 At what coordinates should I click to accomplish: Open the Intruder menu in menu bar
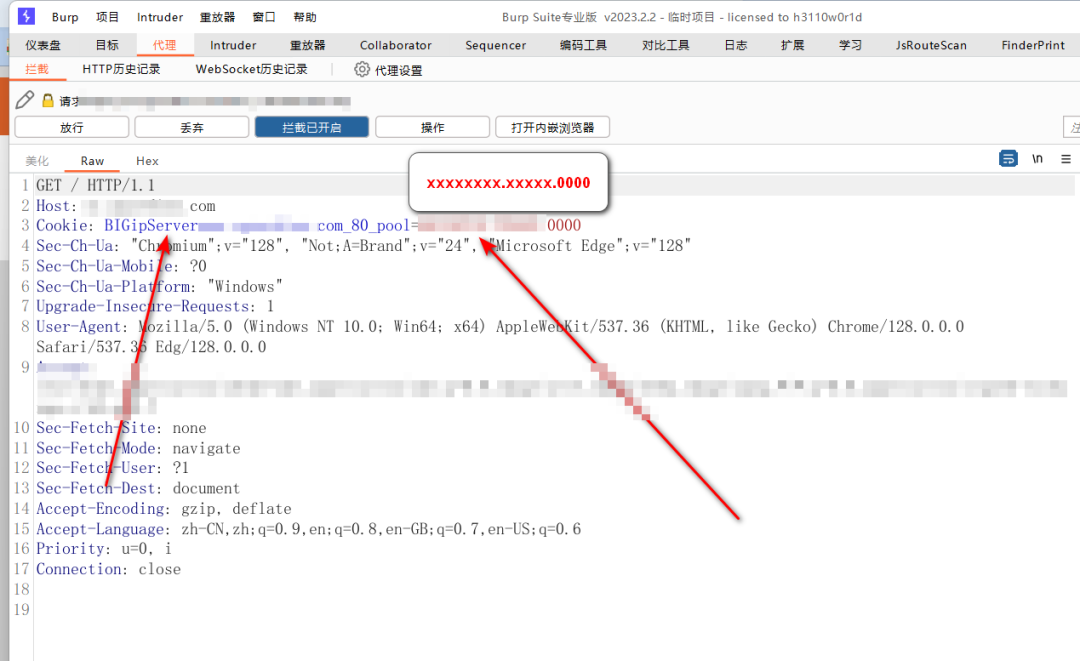(x=160, y=17)
